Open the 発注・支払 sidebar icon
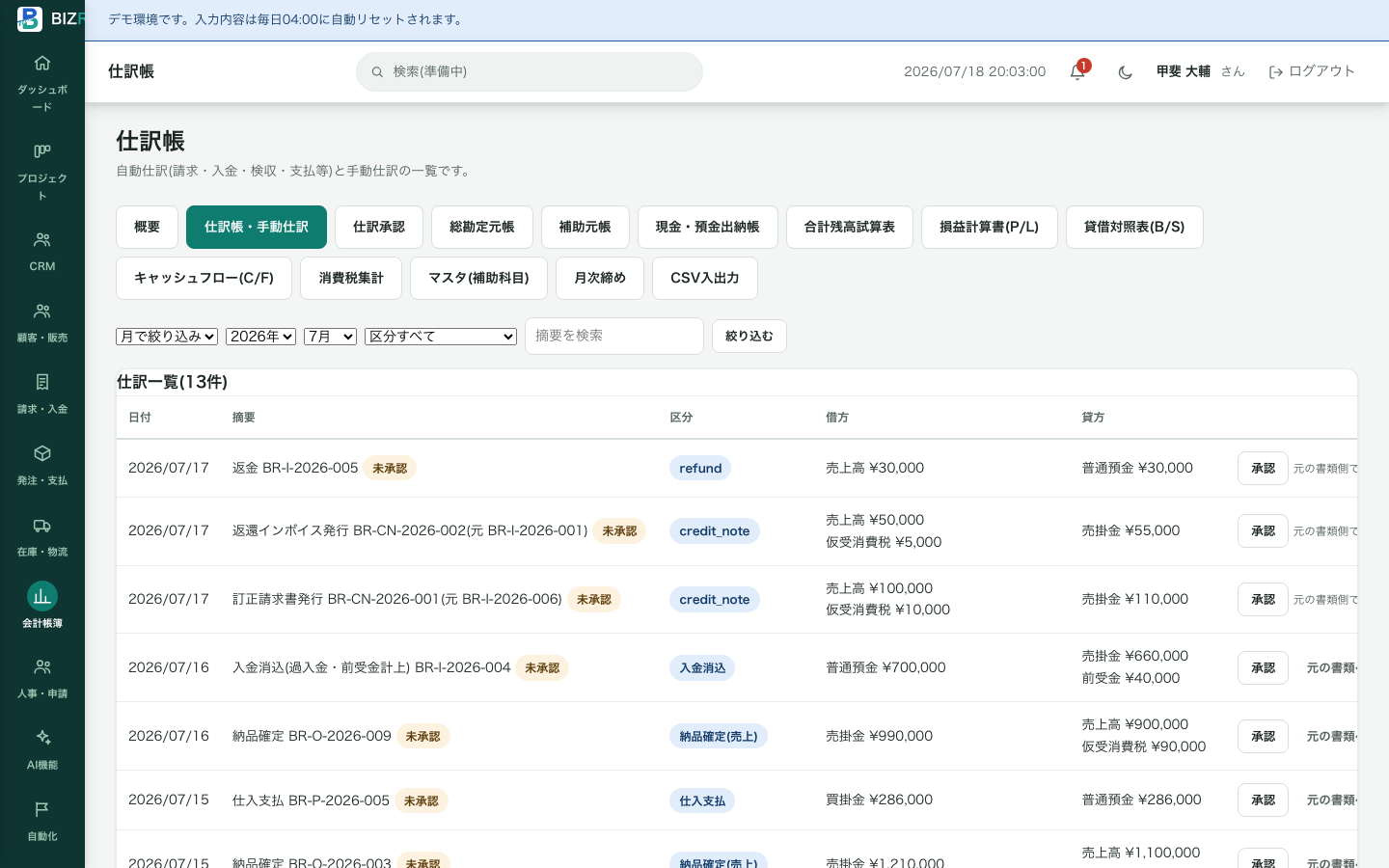Screen dimensions: 1389x868 [42, 453]
